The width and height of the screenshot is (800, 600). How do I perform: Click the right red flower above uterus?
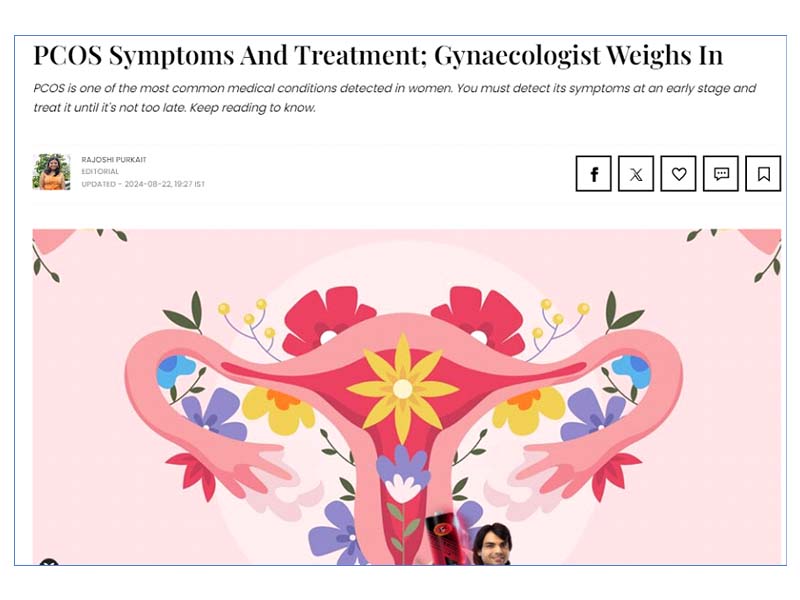(x=479, y=320)
